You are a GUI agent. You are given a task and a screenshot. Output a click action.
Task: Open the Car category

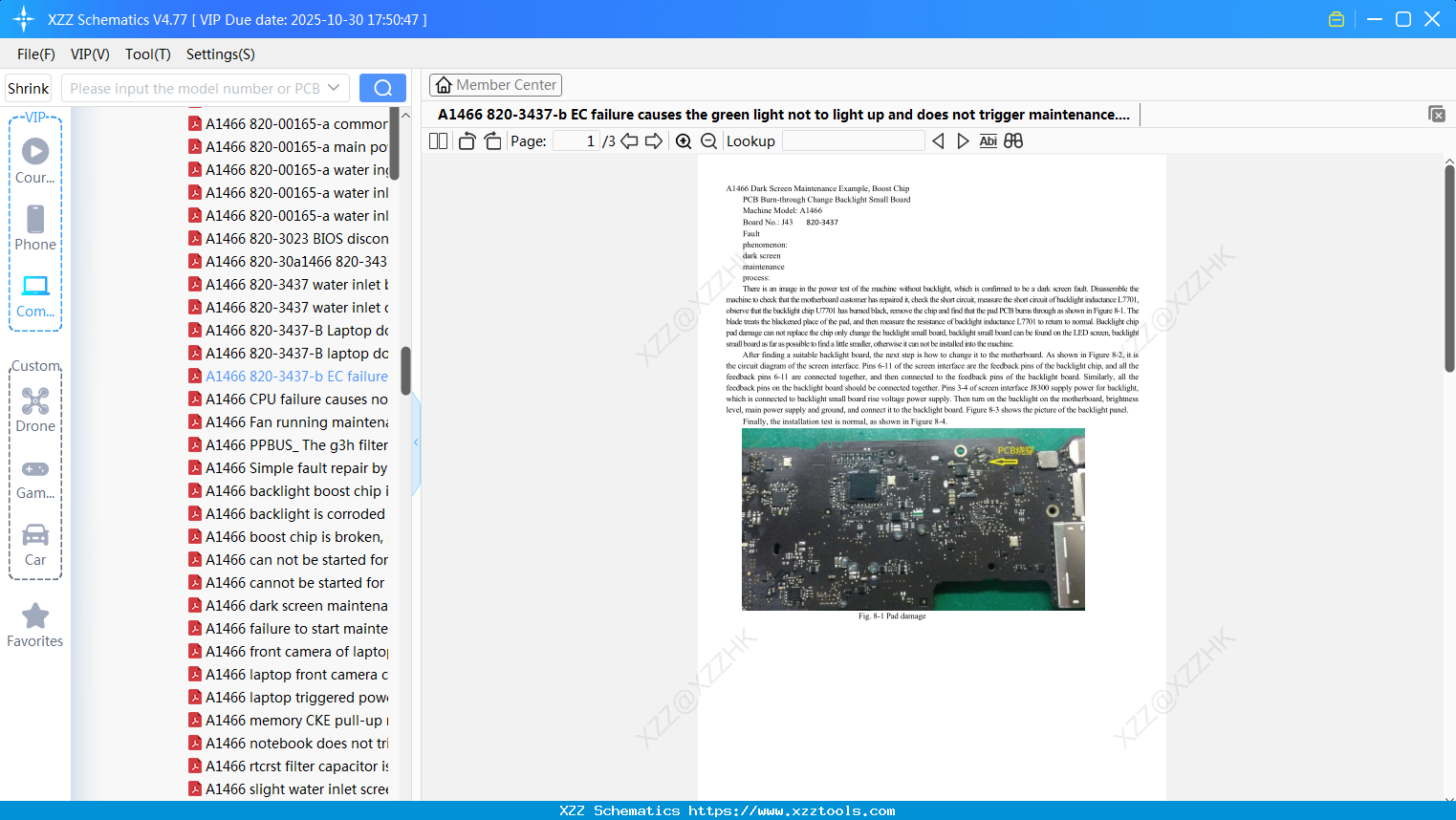pyautogui.click(x=35, y=545)
